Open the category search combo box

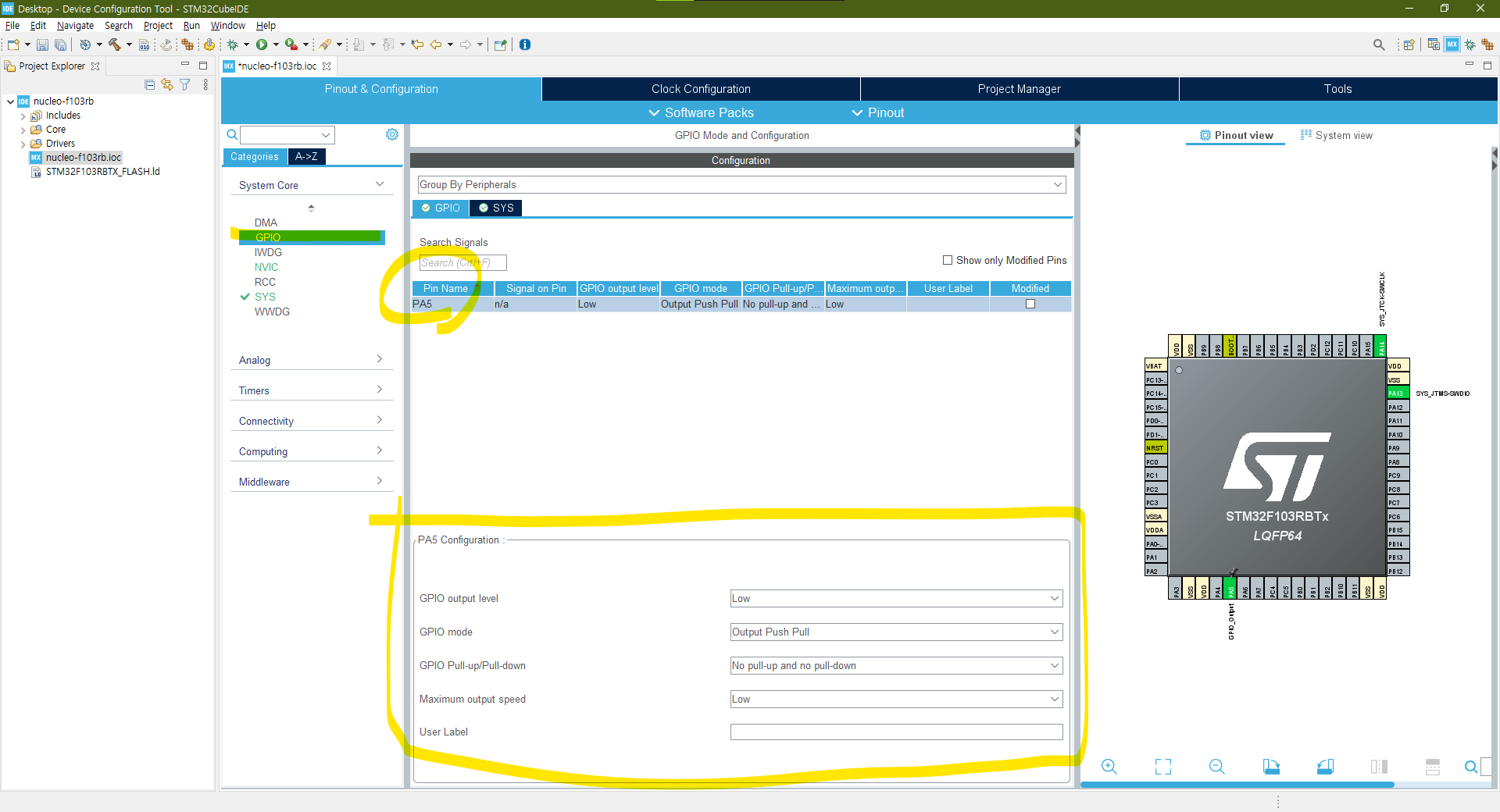[287, 135]
